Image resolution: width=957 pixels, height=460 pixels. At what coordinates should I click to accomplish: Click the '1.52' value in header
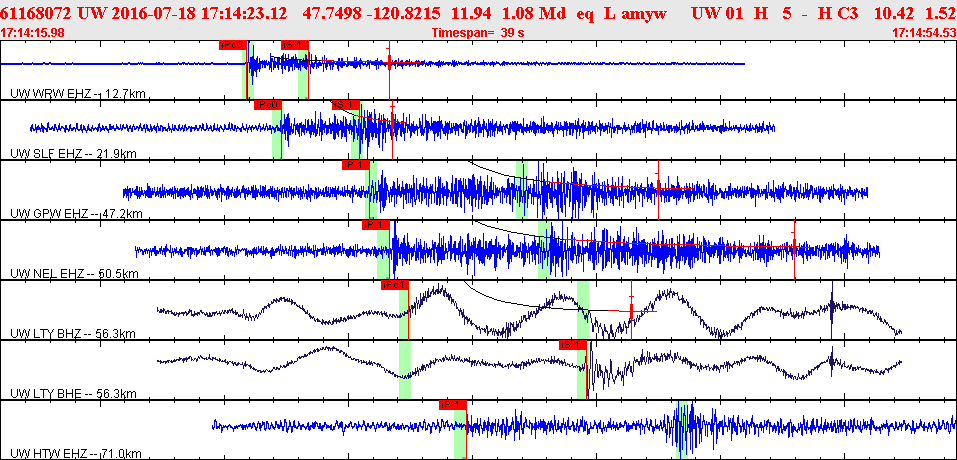pos(940,12)
